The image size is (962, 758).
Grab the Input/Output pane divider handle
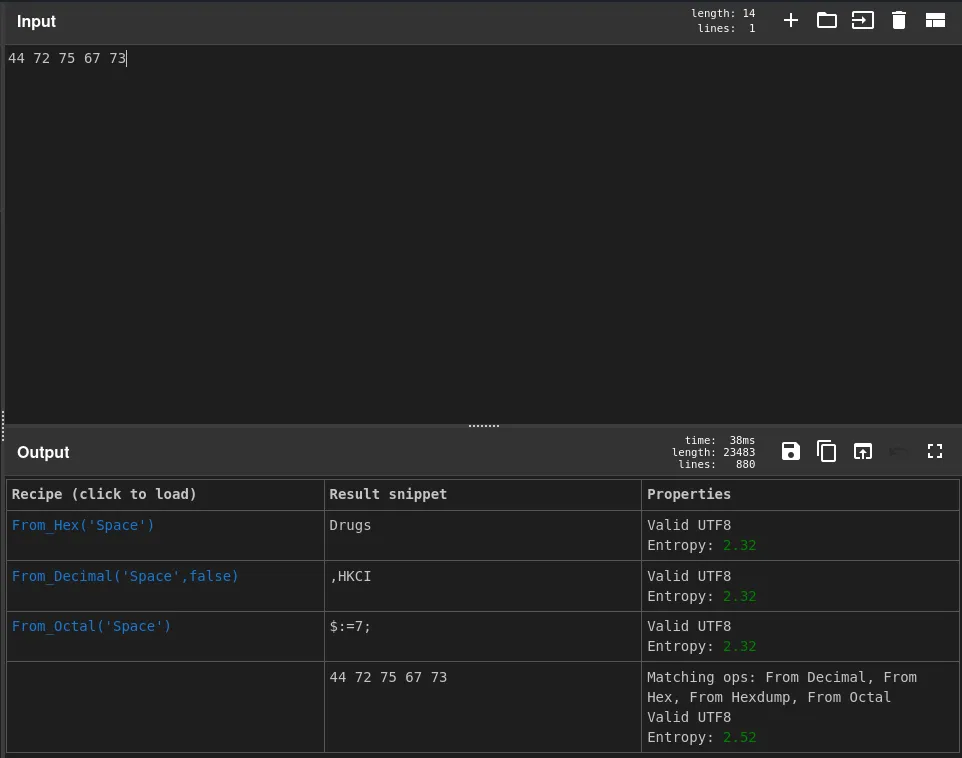pyautogui.click(x=483, y=425)
